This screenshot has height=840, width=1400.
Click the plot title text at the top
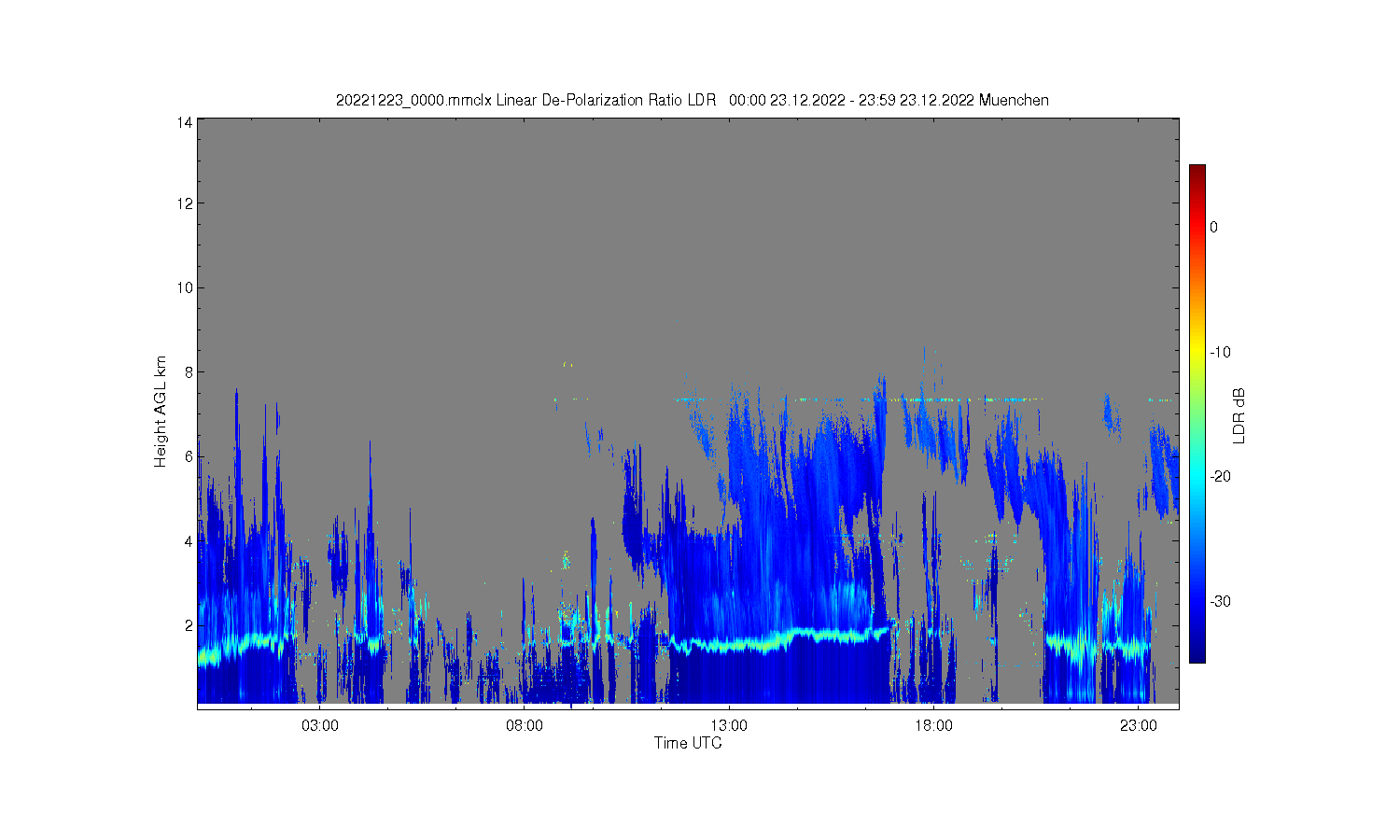[x=692, y=100]
